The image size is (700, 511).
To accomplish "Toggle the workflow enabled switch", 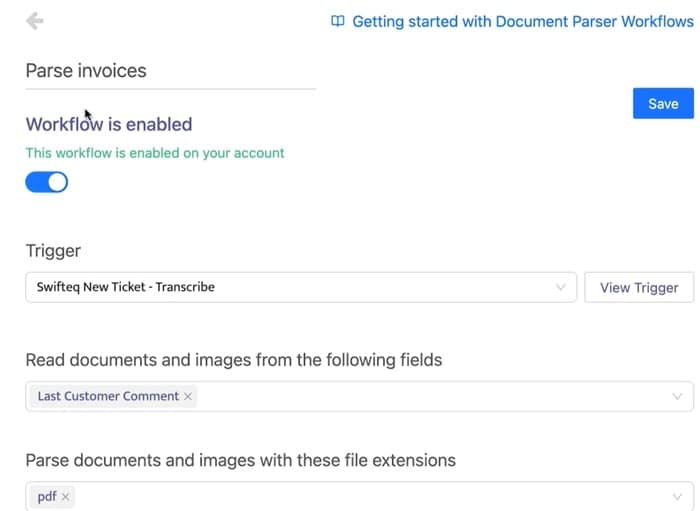I will 46,182.
